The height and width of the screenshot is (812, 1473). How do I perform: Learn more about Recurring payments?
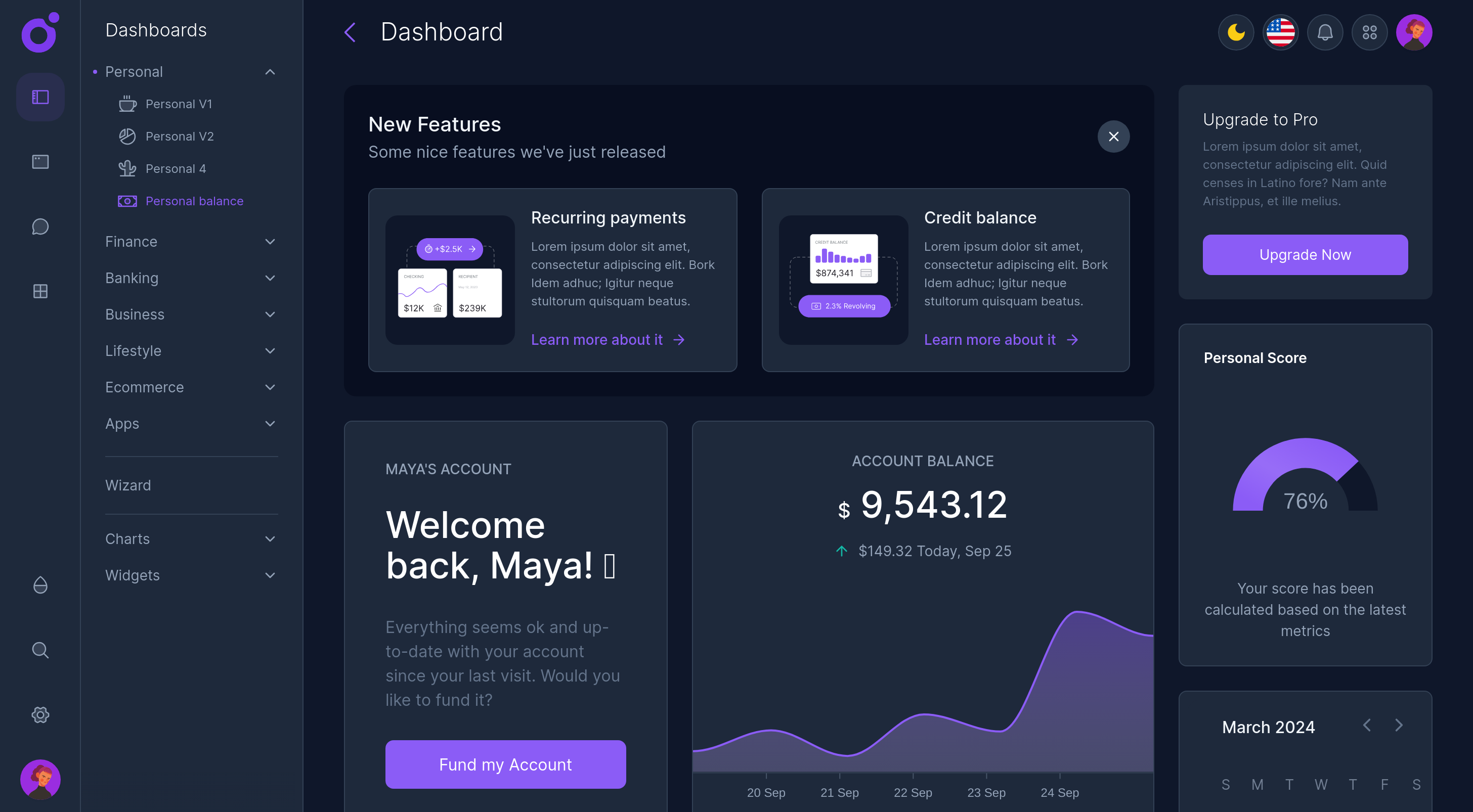pos(596,339)
